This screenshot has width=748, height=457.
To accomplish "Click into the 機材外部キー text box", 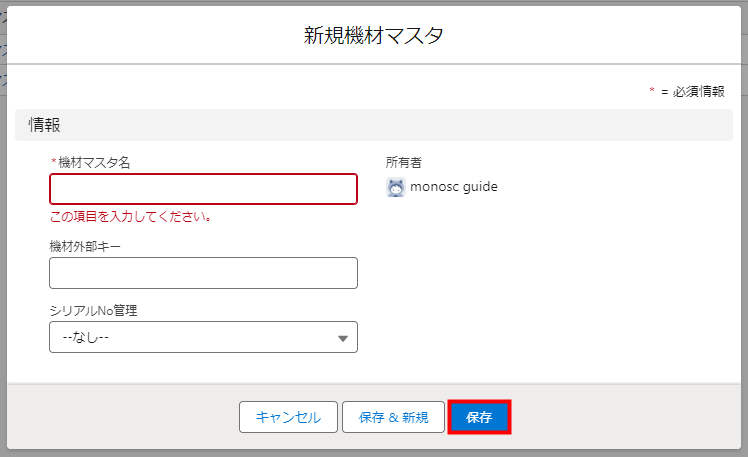I will pyautogui.click(x=203, y=272).
